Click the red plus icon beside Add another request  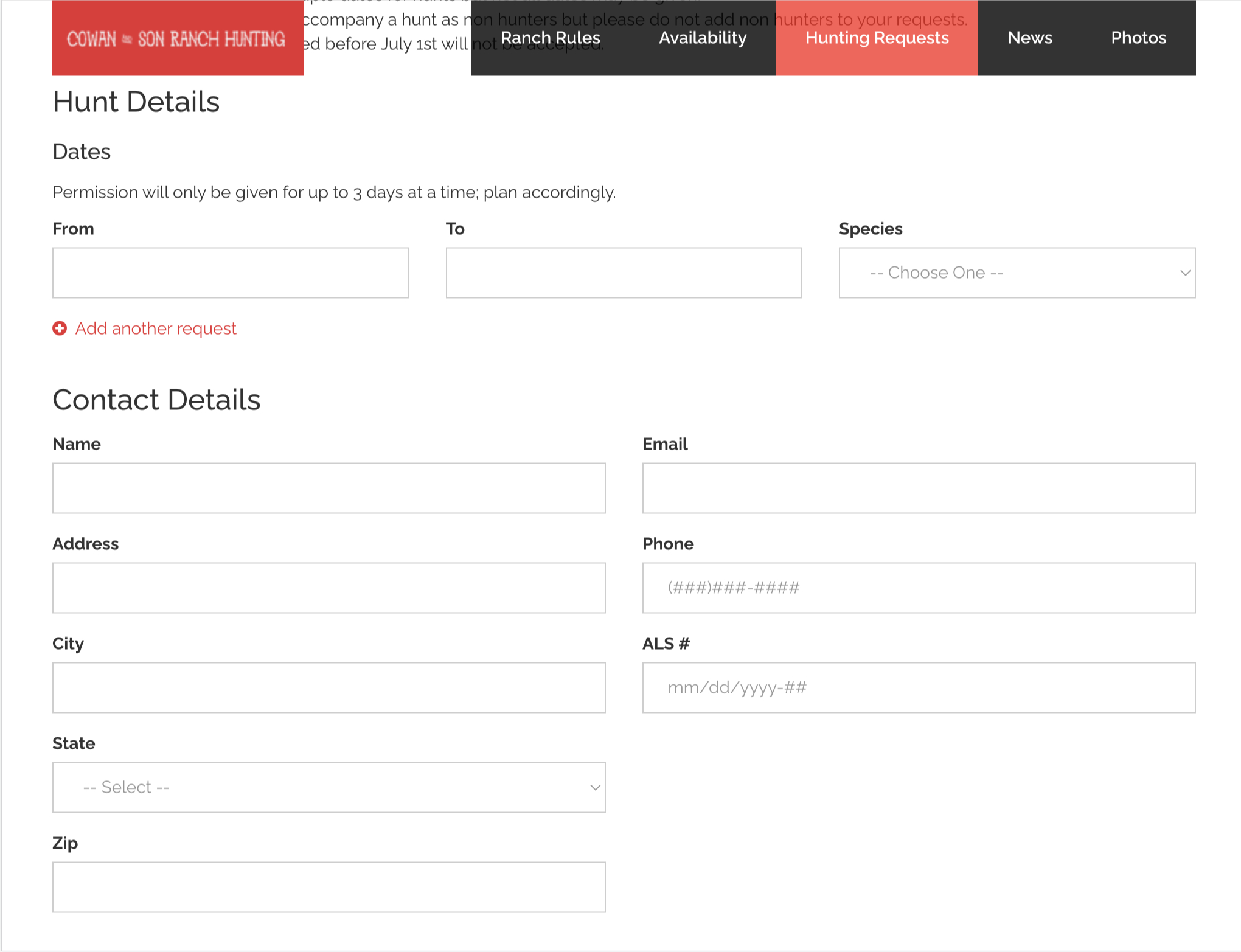point(60,328)
